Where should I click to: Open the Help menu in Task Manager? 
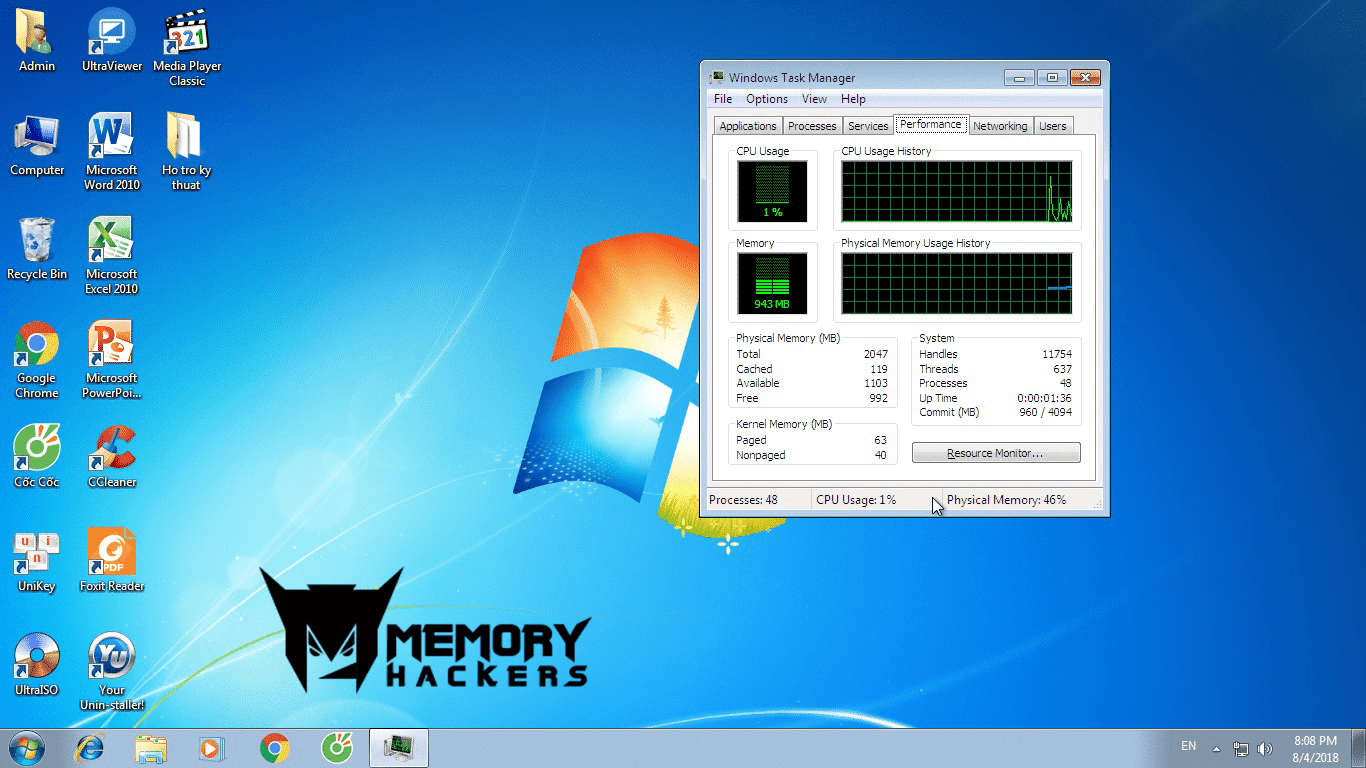(x=853, y=99)
